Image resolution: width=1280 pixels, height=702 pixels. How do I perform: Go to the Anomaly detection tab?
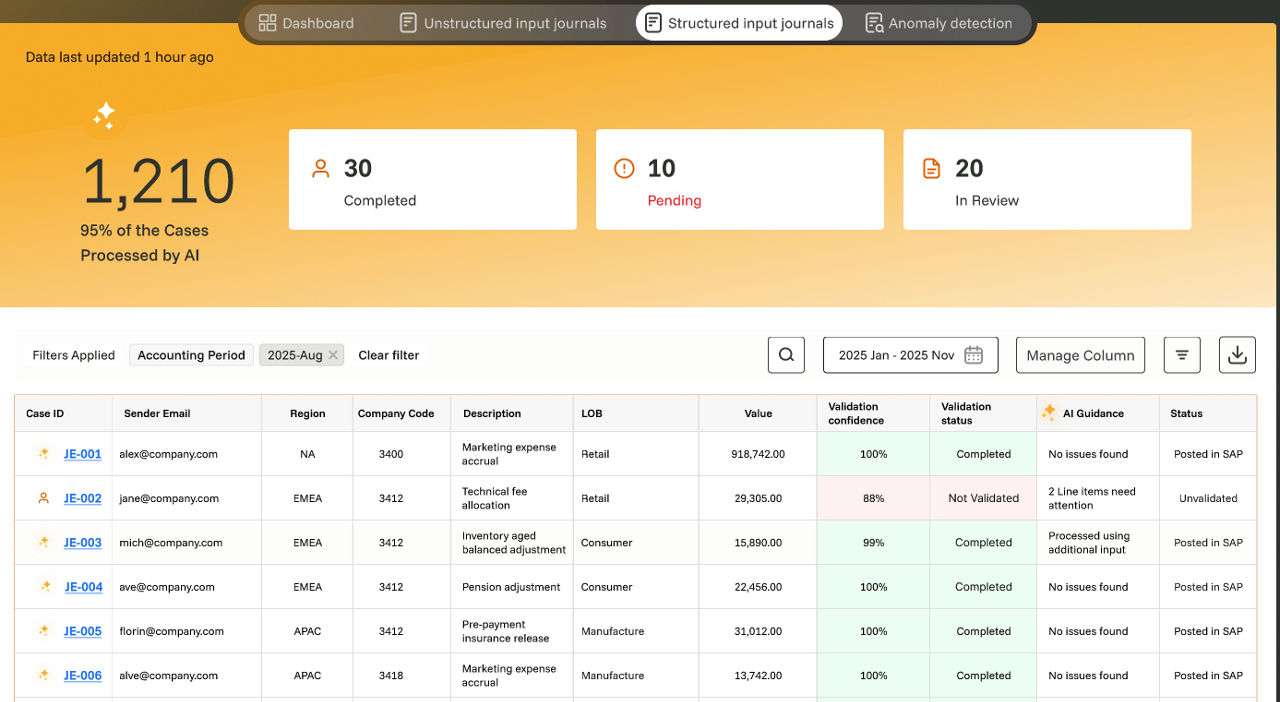(938, 23)
